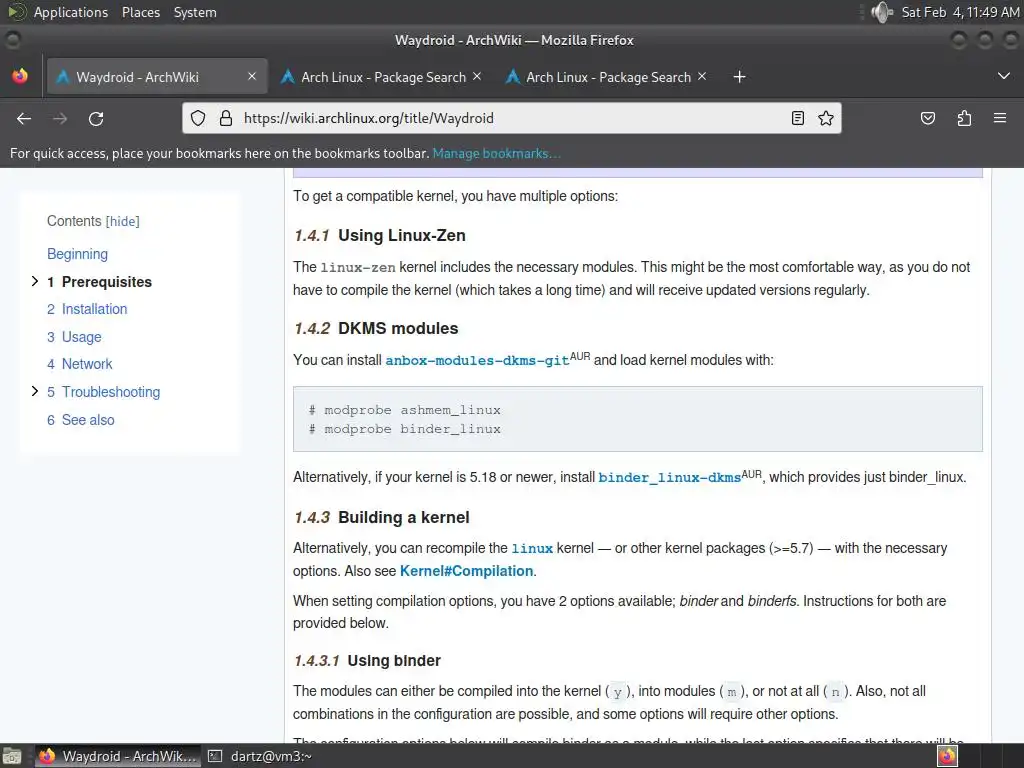Open binder_linux-dkms AUR link

[669, 477]
